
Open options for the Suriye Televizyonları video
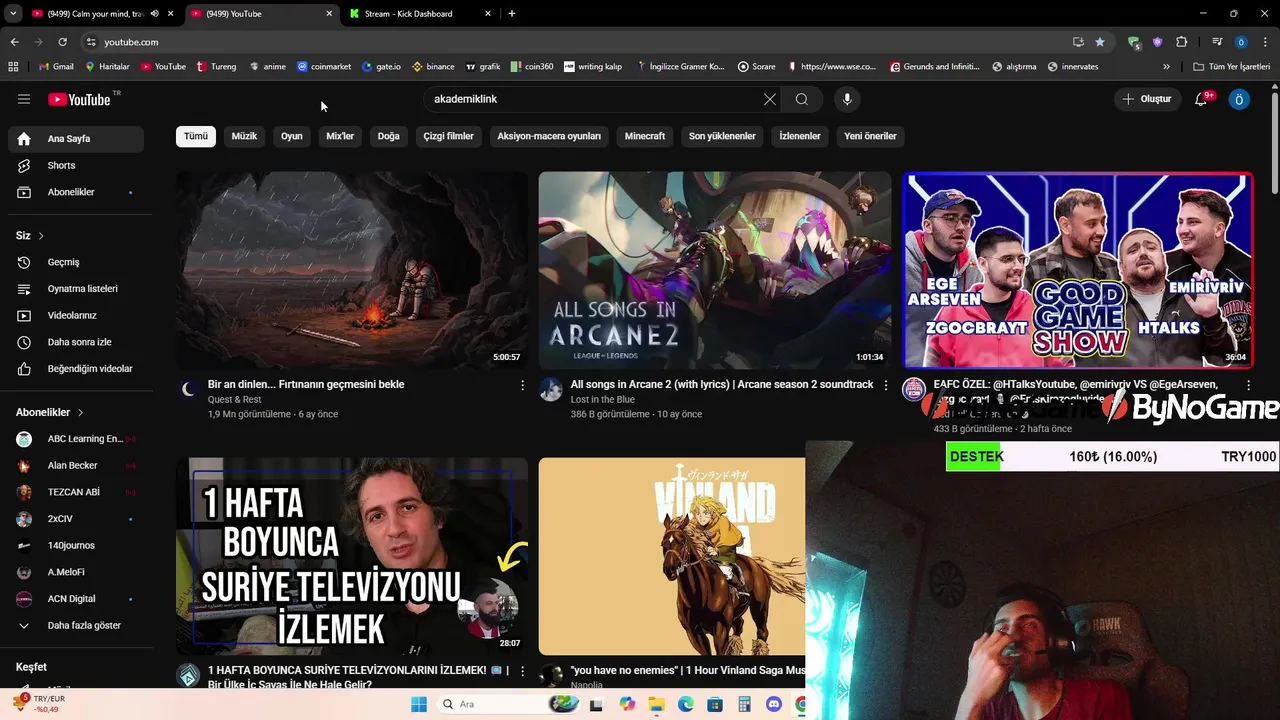[522, 671]
